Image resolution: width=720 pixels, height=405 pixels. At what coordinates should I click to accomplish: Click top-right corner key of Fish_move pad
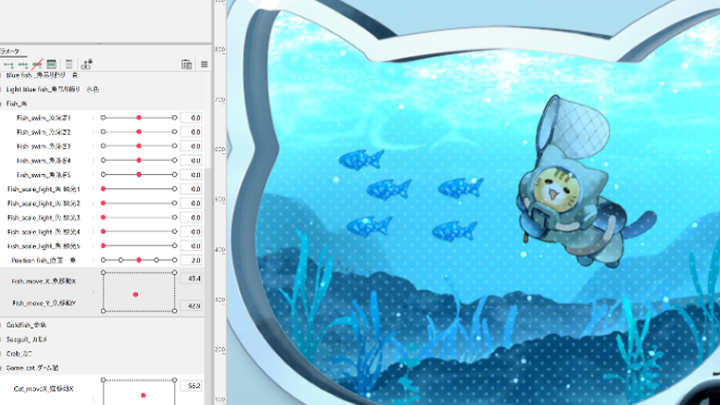tap(174, 273)
